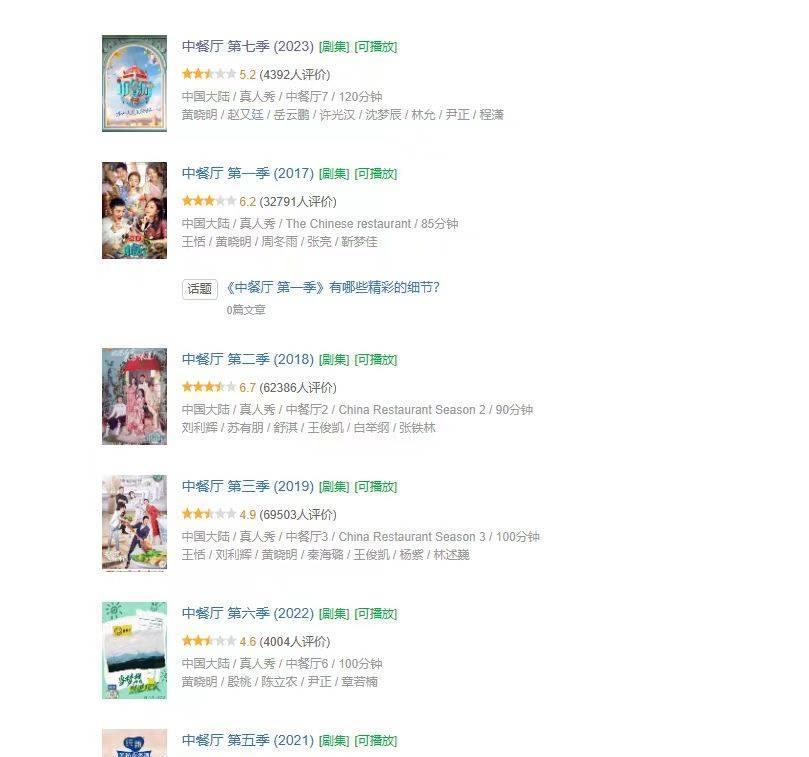Open the 中餐厅 第一季 (2017) poster thumbnail
Viewport: 809px width, 757px height.
(134, 210)
